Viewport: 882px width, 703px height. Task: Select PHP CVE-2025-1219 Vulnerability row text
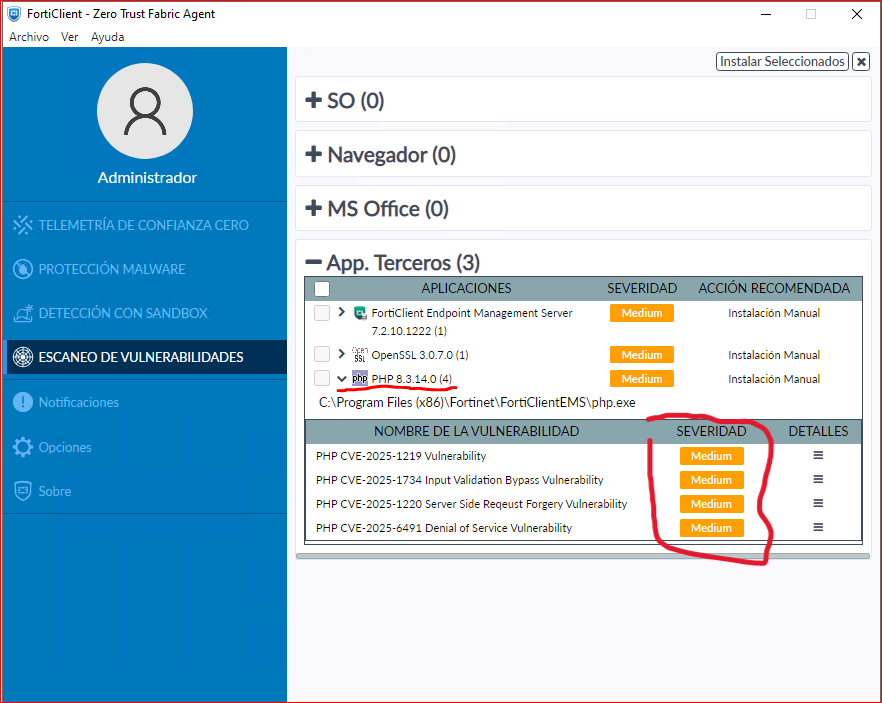(401, 456)
